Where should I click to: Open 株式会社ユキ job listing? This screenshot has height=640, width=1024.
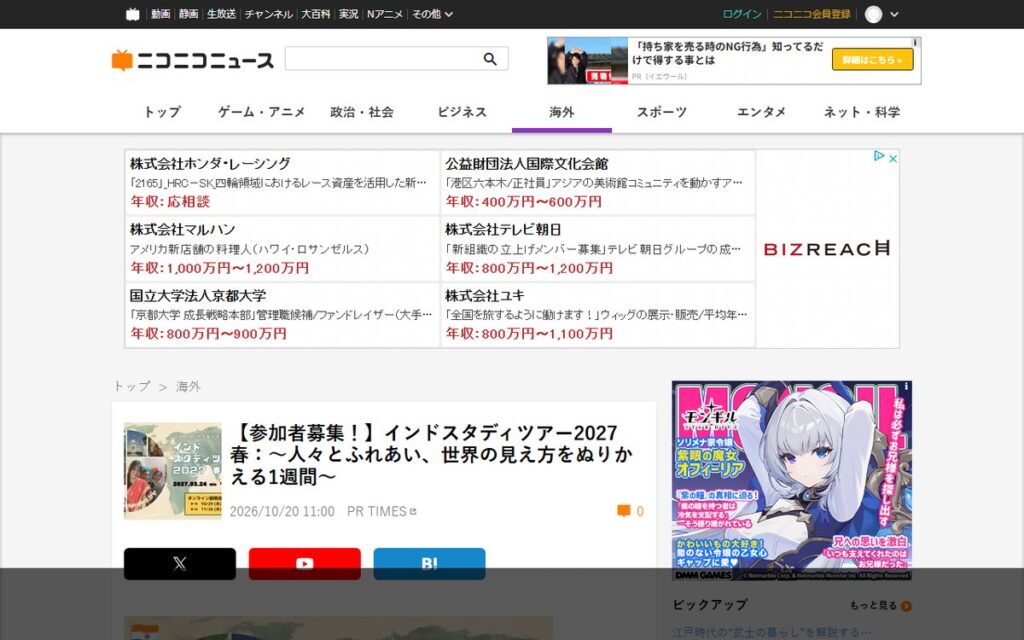[598, 315]
